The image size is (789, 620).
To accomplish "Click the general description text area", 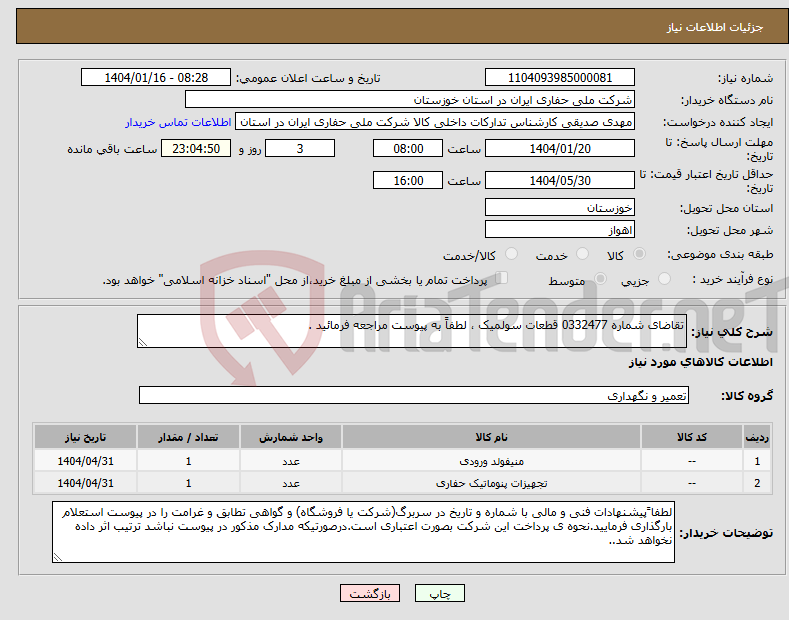I will [412, 331].
